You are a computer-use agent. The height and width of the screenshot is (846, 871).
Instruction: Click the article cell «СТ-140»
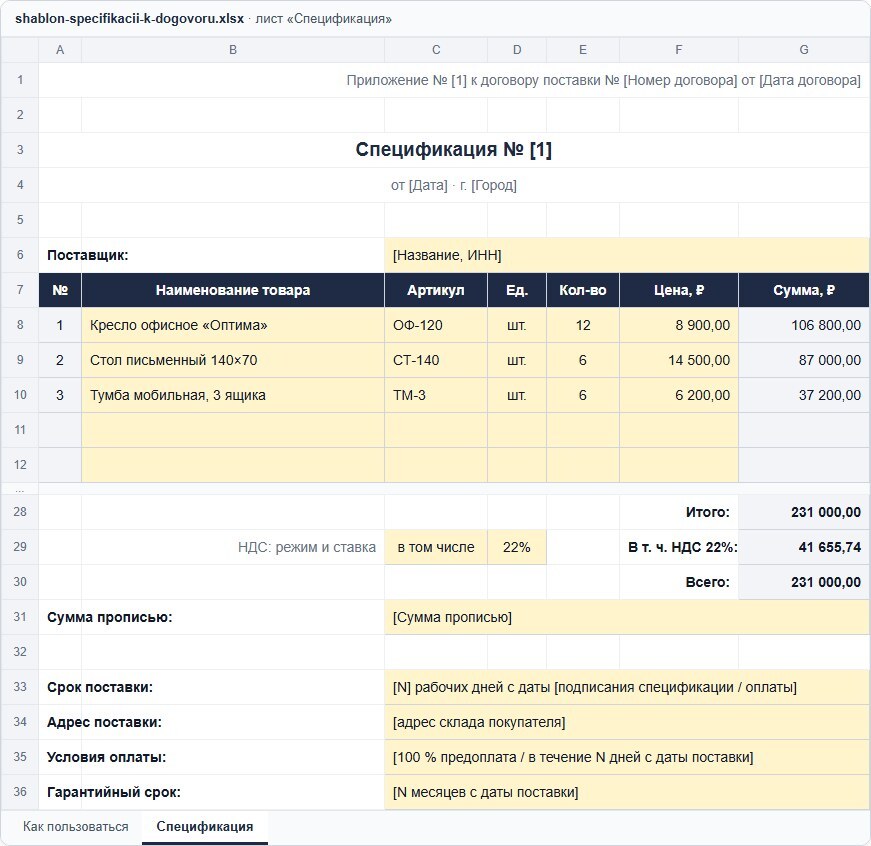(436, 360)
